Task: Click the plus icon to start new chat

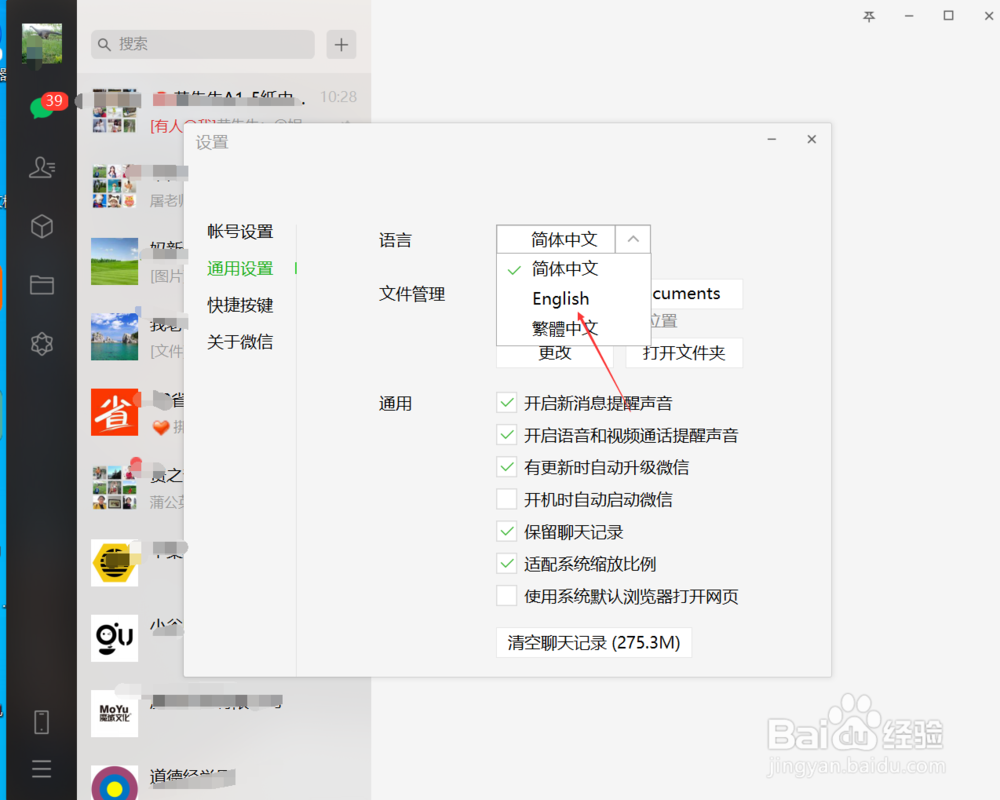Action: coord(341,45)
